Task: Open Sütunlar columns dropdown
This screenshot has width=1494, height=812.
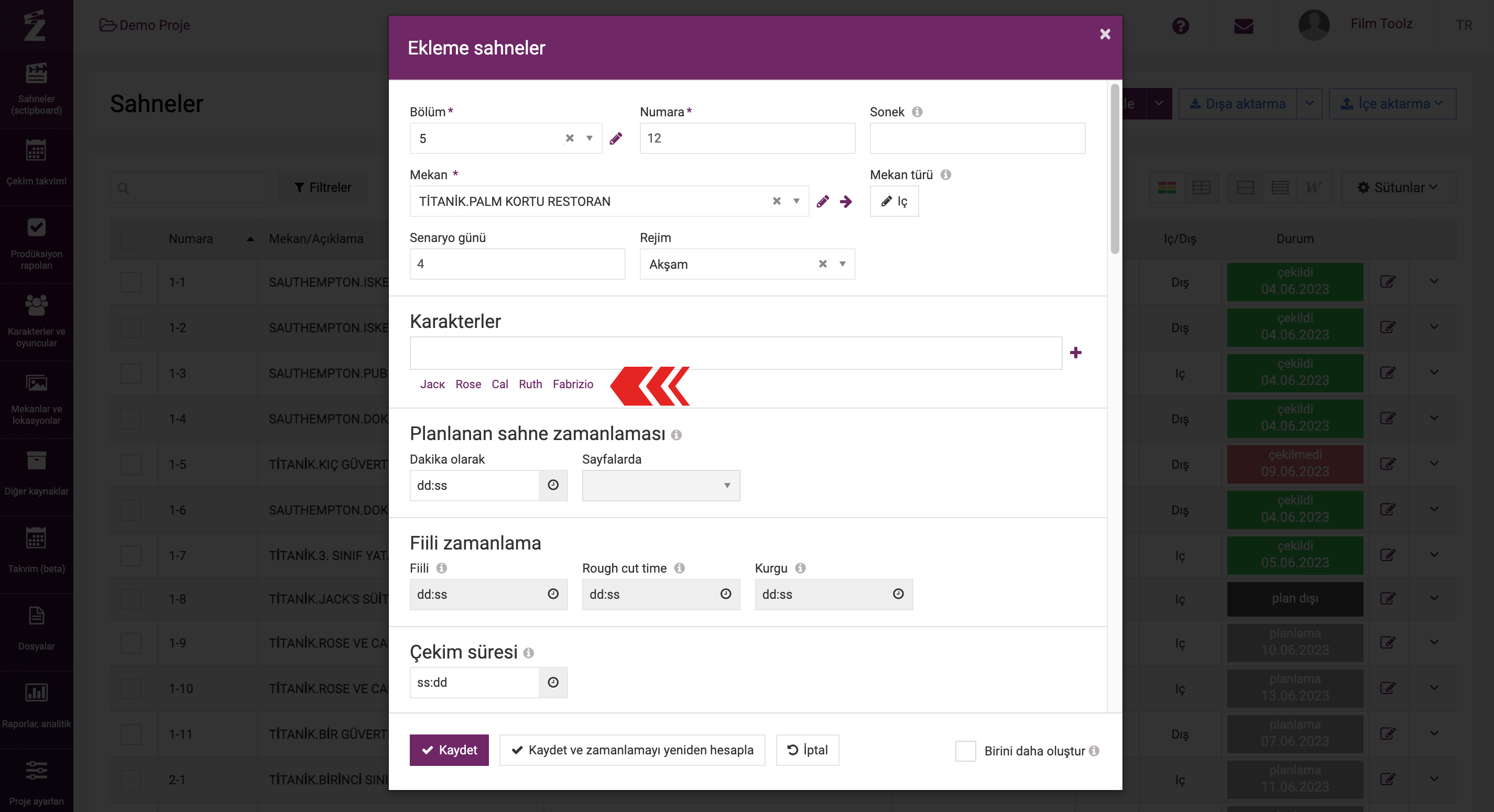Action: click(1398, 188)
